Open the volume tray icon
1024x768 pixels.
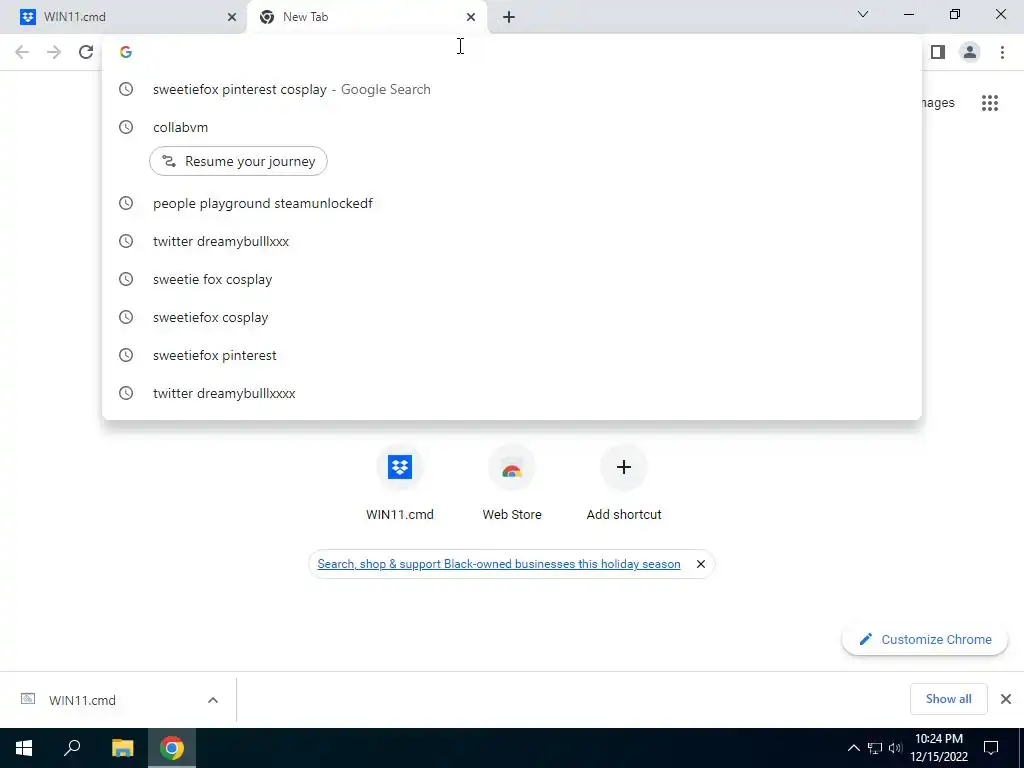pyautogui.click(x=895, y=748)
